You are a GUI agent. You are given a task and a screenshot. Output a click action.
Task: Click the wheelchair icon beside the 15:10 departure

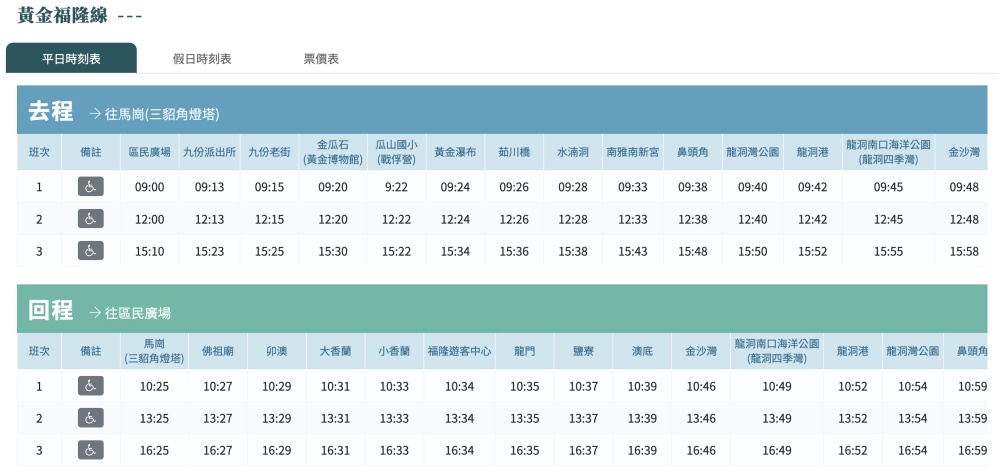(x=91, y=251)
